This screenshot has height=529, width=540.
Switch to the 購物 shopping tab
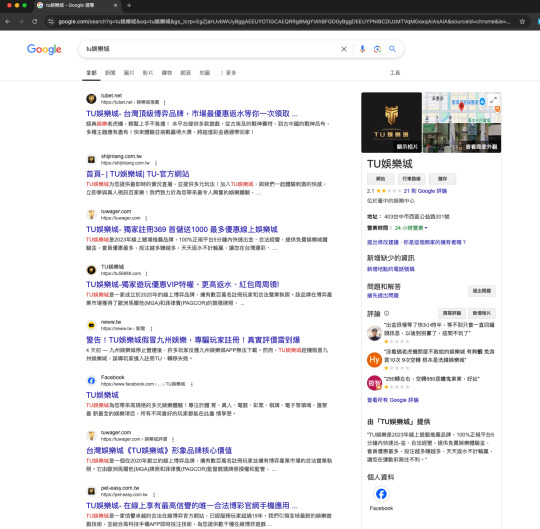(x=167, y=73)
